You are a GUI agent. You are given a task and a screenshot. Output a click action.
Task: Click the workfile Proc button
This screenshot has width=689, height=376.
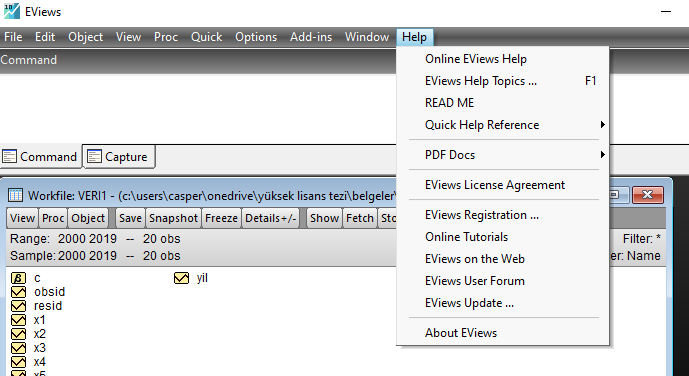tap(53, 218)
